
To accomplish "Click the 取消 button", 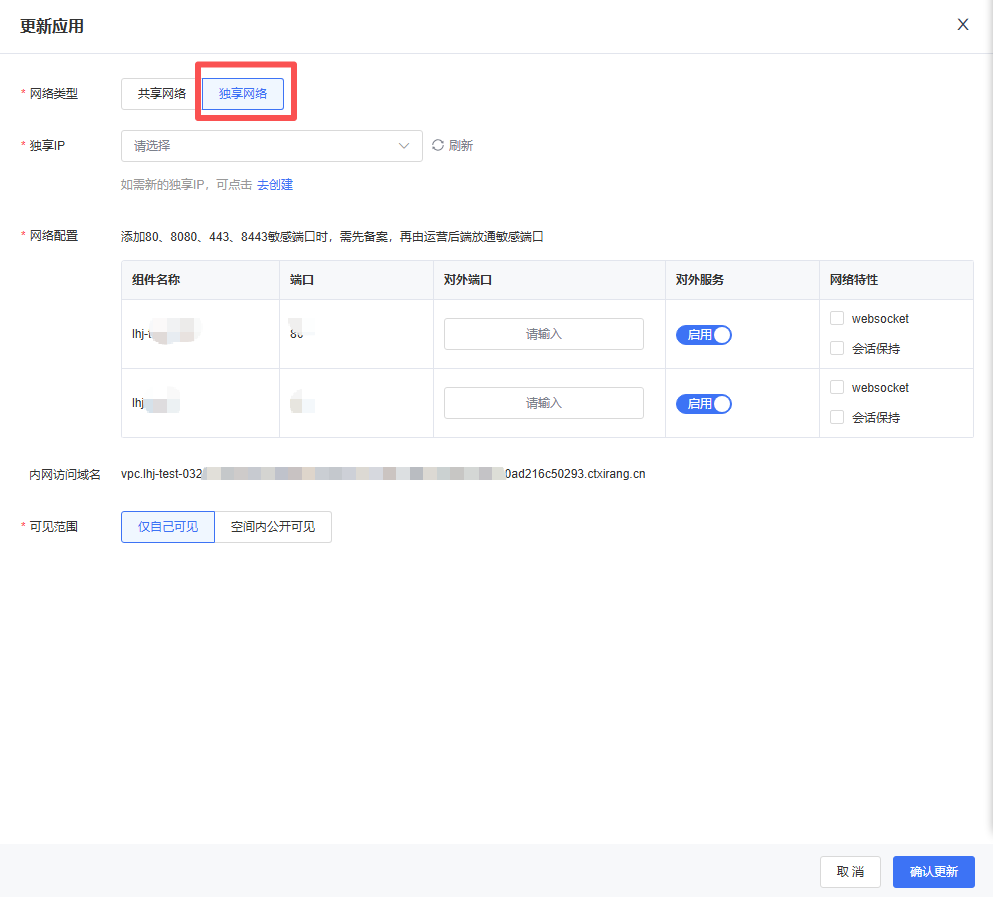I will pyautogui.click(x=850, y=872).
